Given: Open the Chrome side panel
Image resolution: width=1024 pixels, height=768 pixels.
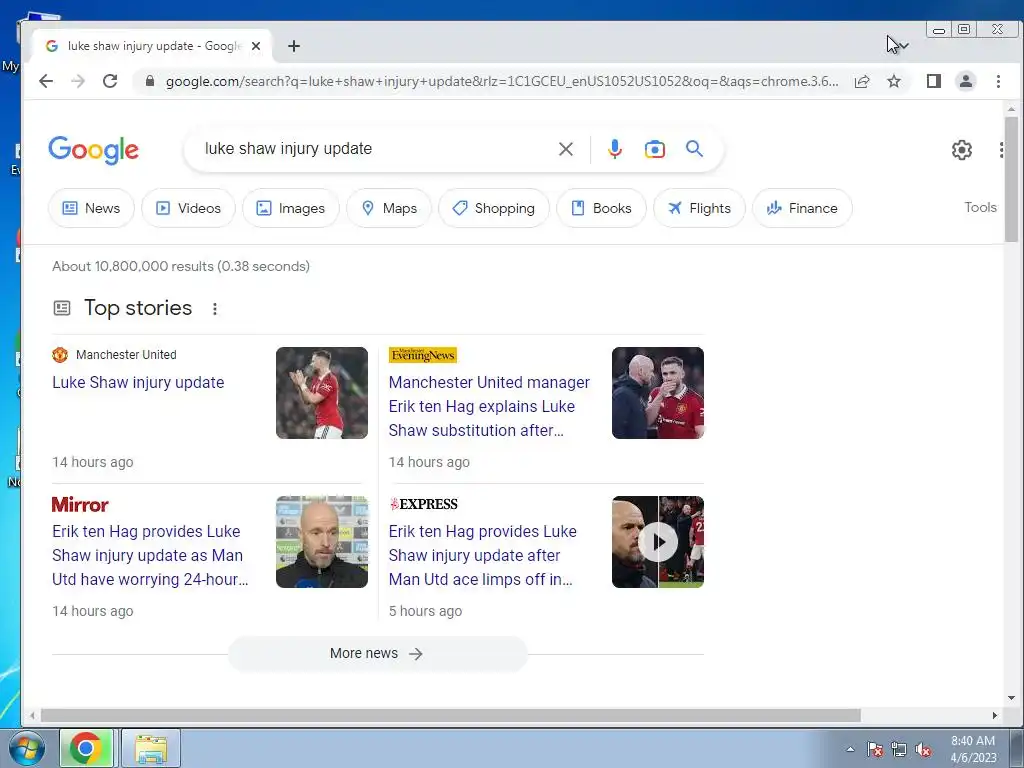Looking at the screenshot, I should [934, 81].
